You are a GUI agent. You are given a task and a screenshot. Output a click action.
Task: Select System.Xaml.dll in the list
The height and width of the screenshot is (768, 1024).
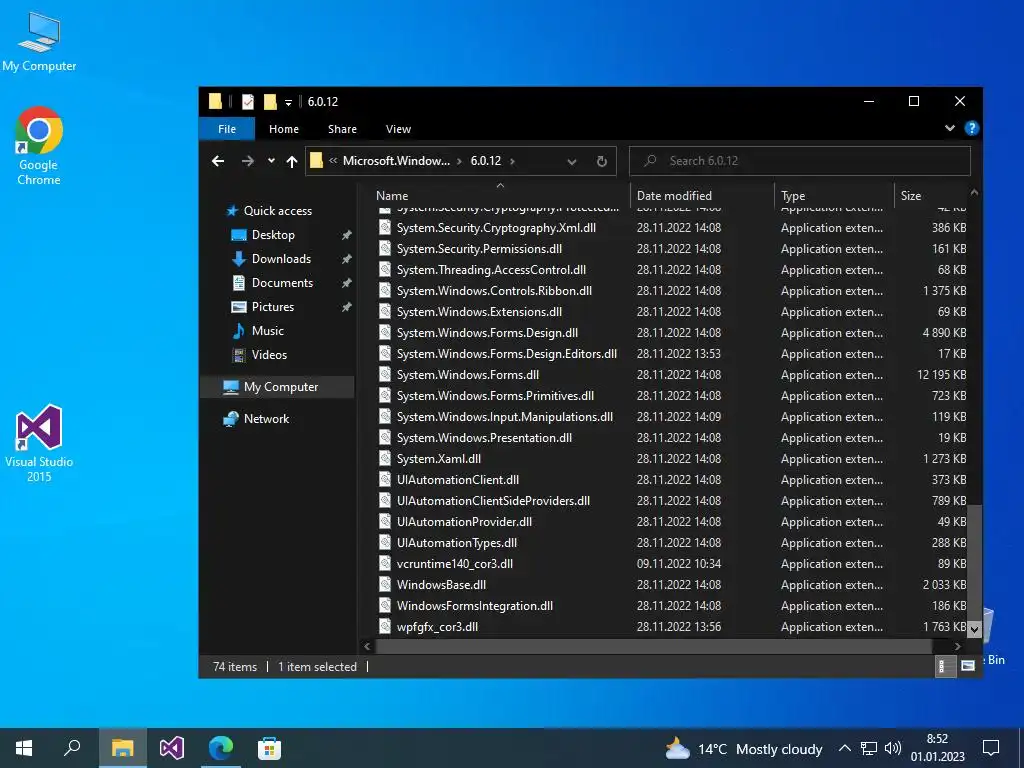coord(439,458)
